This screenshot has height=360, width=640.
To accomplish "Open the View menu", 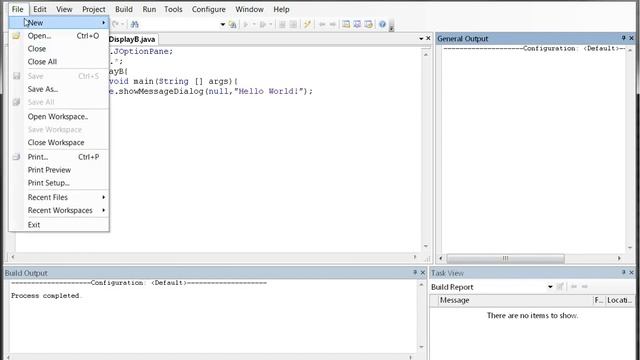I will point(64,9).
